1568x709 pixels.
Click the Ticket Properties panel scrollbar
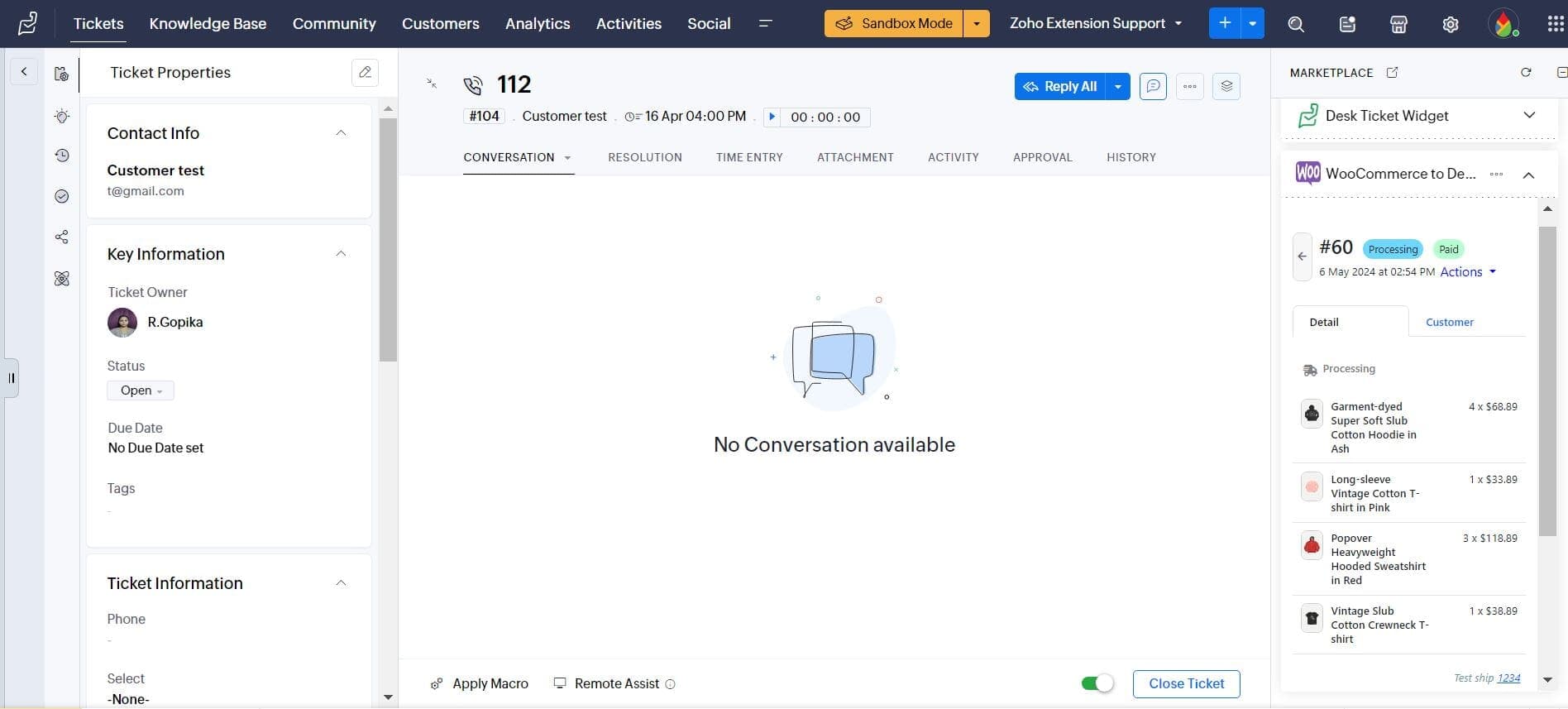click(388, 240)
